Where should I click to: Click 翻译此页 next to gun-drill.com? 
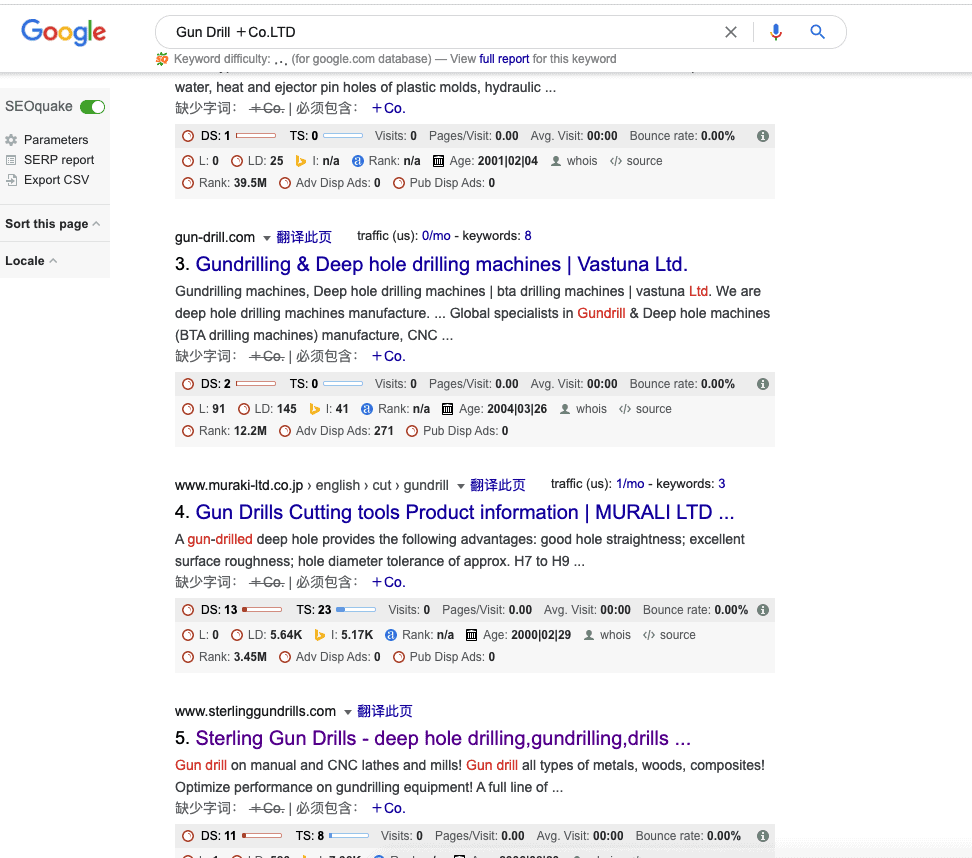[304, 237]
